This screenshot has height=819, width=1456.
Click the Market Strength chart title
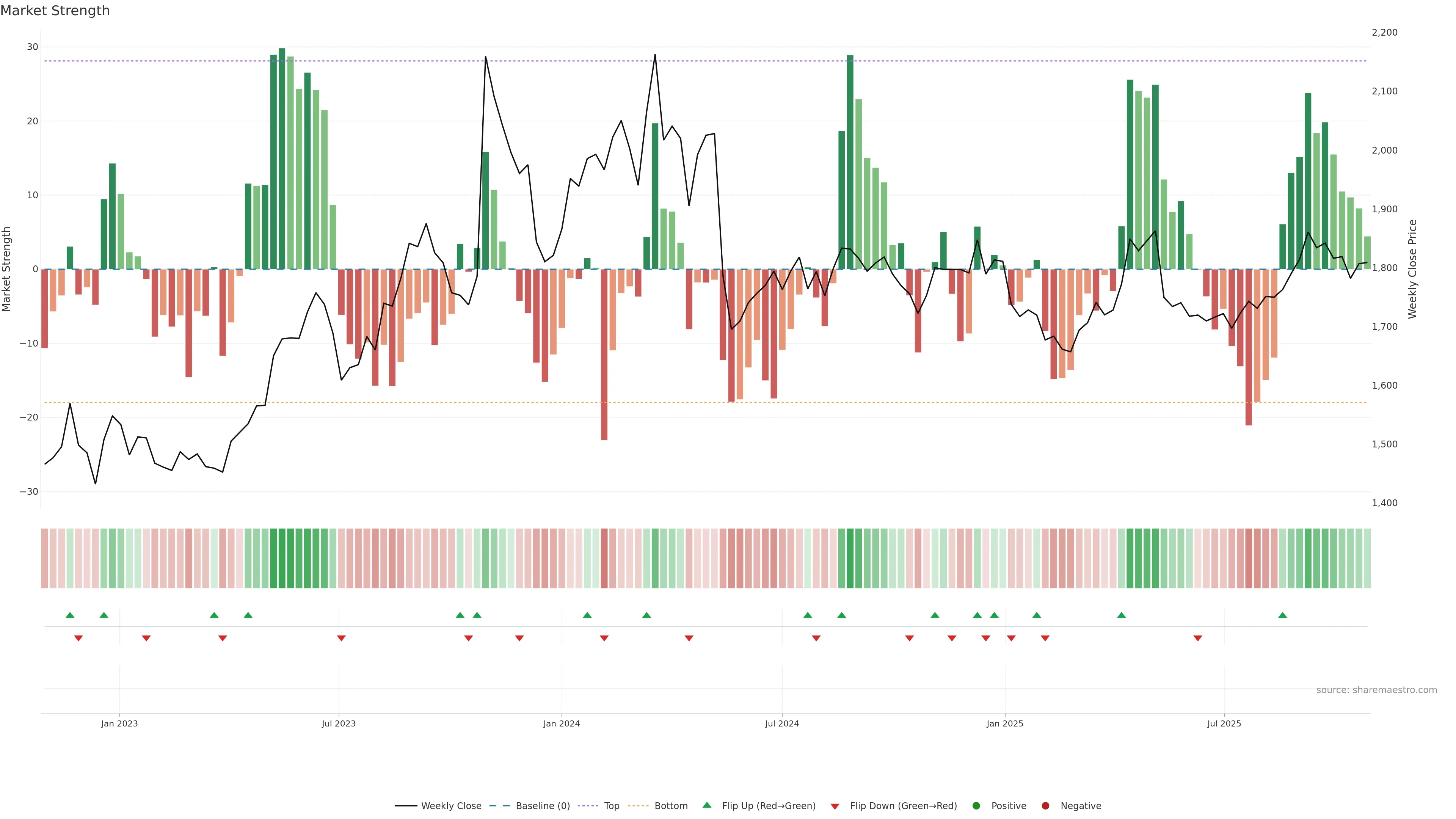tap(55, 11)
